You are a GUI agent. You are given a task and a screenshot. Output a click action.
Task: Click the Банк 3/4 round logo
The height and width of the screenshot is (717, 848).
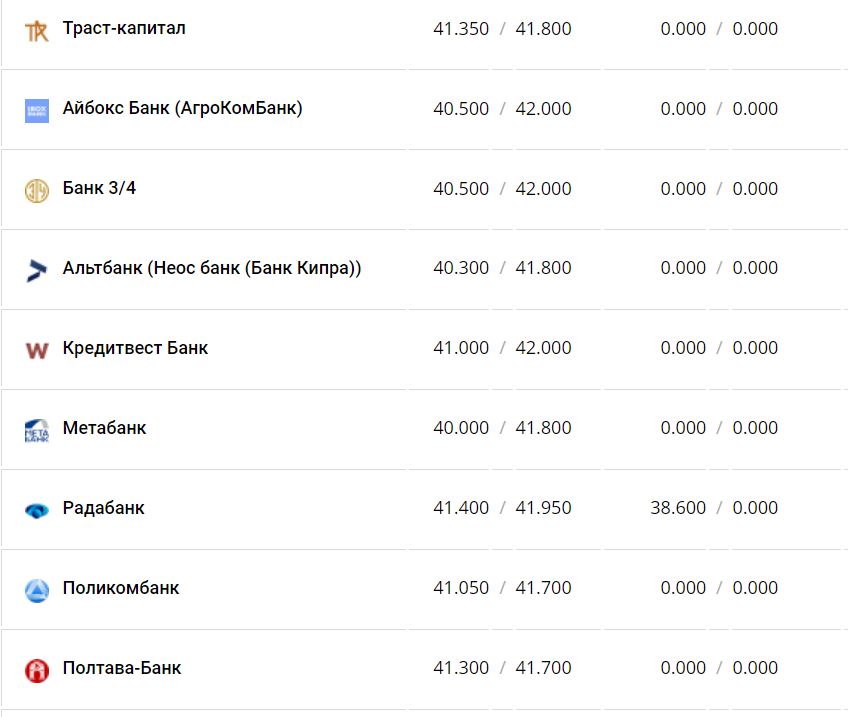point(37,191)
